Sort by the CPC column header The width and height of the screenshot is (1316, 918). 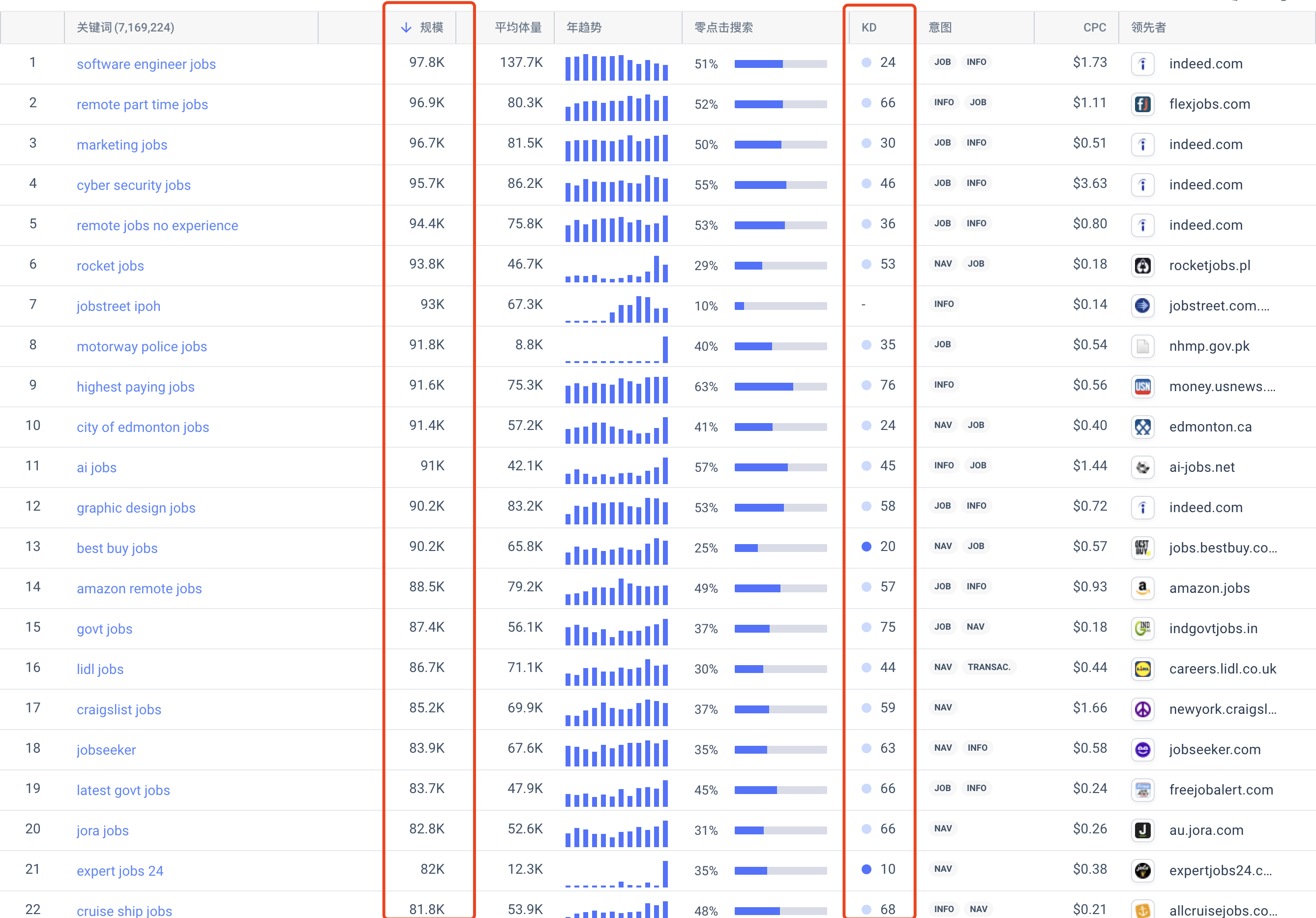coord(1094,28)
